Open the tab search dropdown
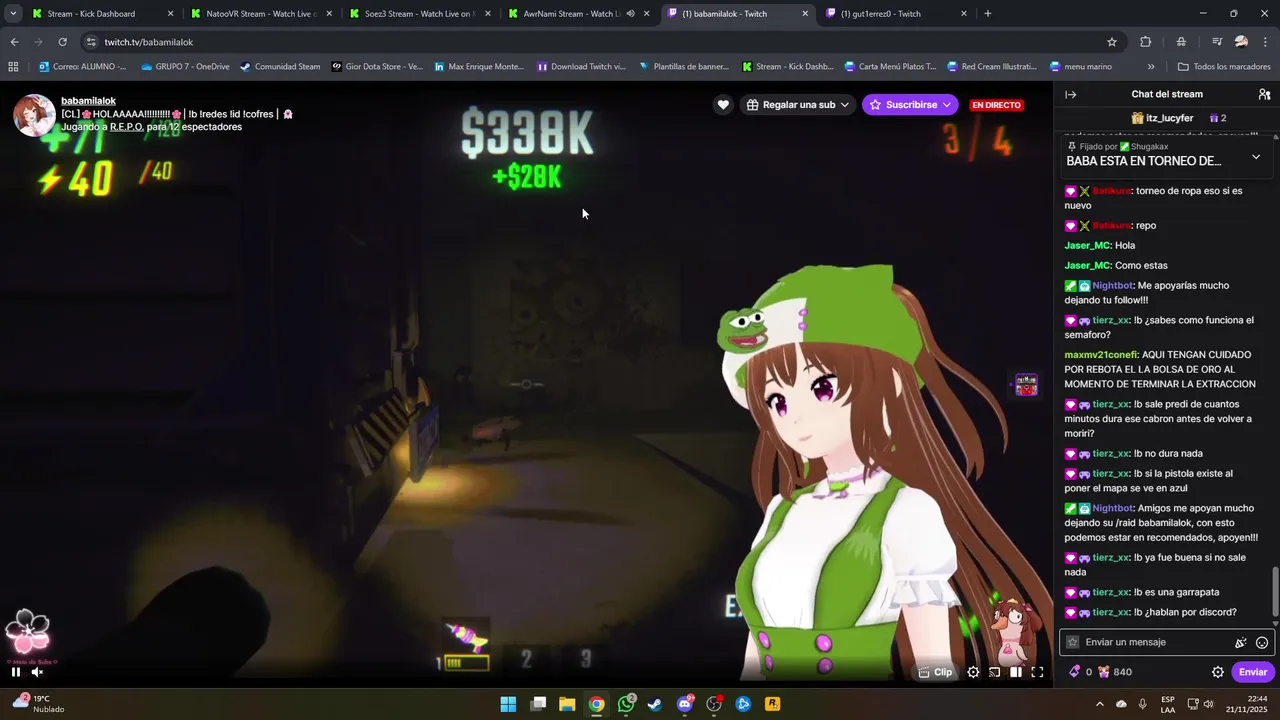The height and width of the screenshot is (720, 1280). (13, 14)
